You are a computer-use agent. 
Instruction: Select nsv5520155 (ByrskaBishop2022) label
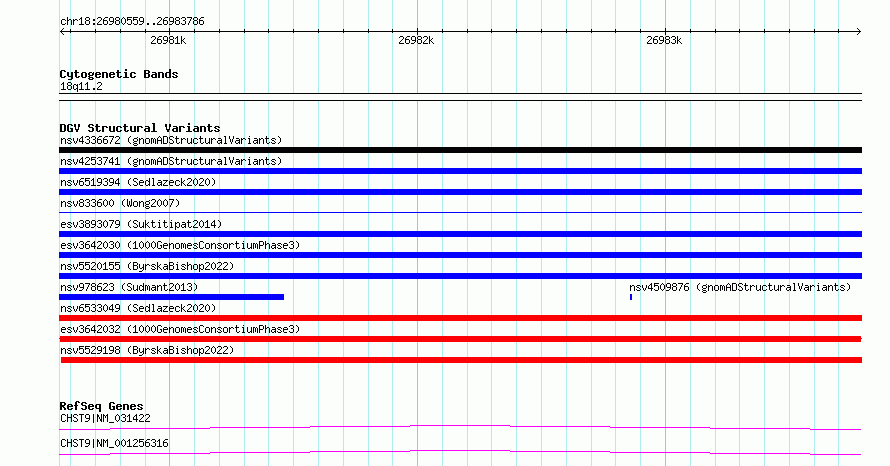(x=147, y=266)
